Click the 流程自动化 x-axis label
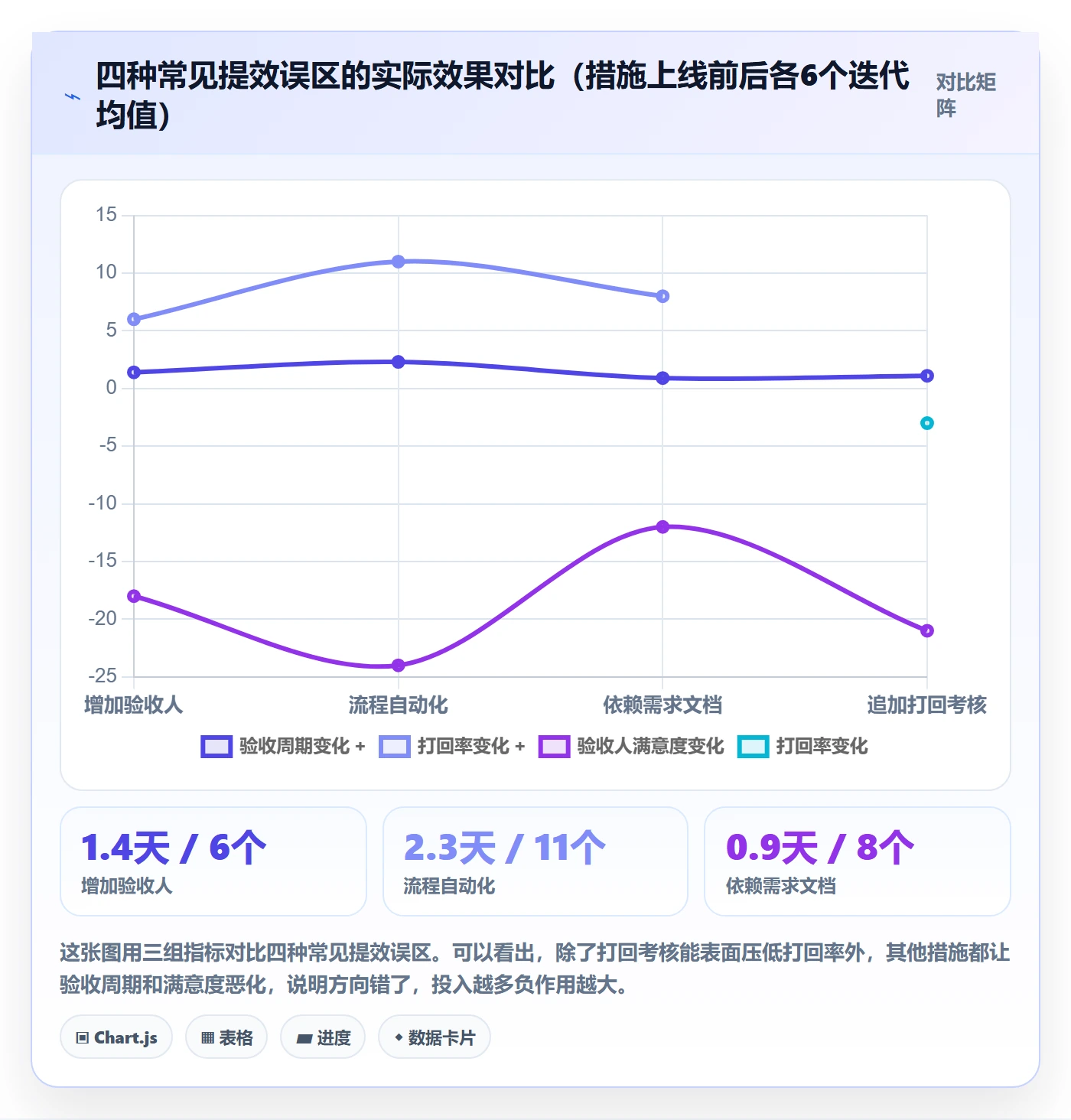The height and width of the screenshot is (1120, 1071). (x=399, y=705)
